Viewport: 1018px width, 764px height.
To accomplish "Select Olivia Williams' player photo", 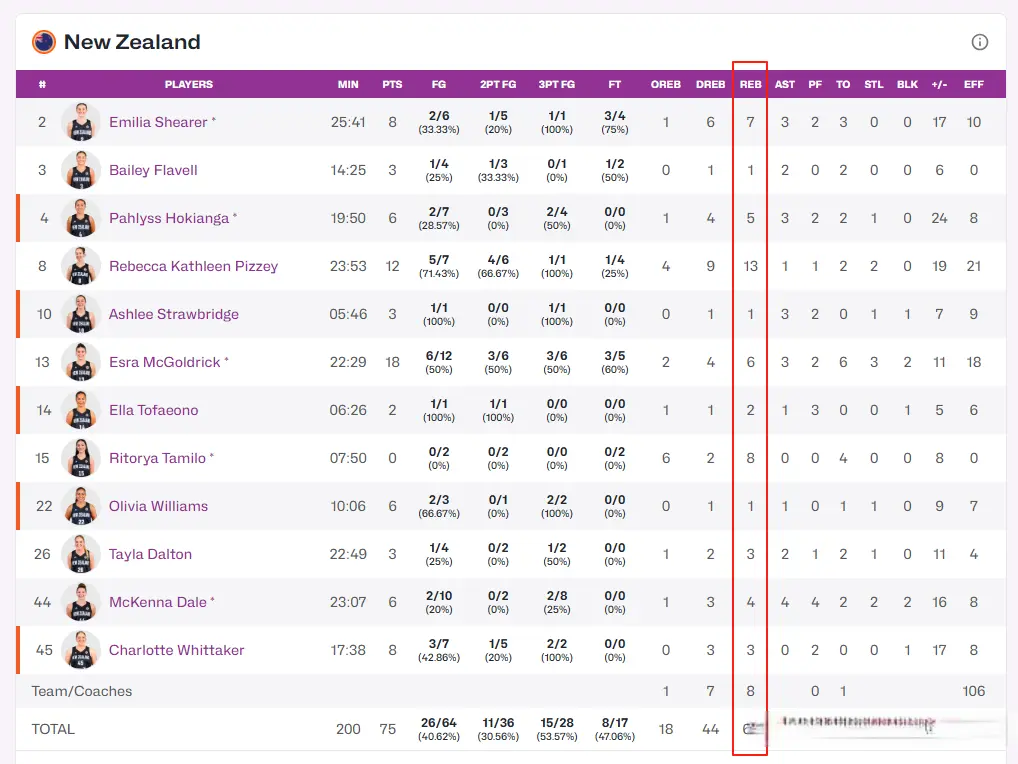I will 81,506.
